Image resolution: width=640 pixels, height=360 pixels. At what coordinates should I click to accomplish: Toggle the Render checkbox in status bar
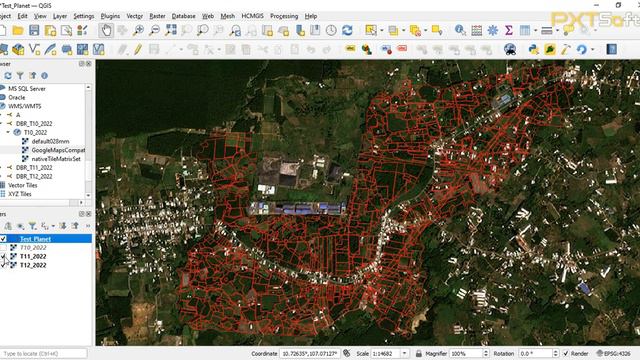click(566, 353)
